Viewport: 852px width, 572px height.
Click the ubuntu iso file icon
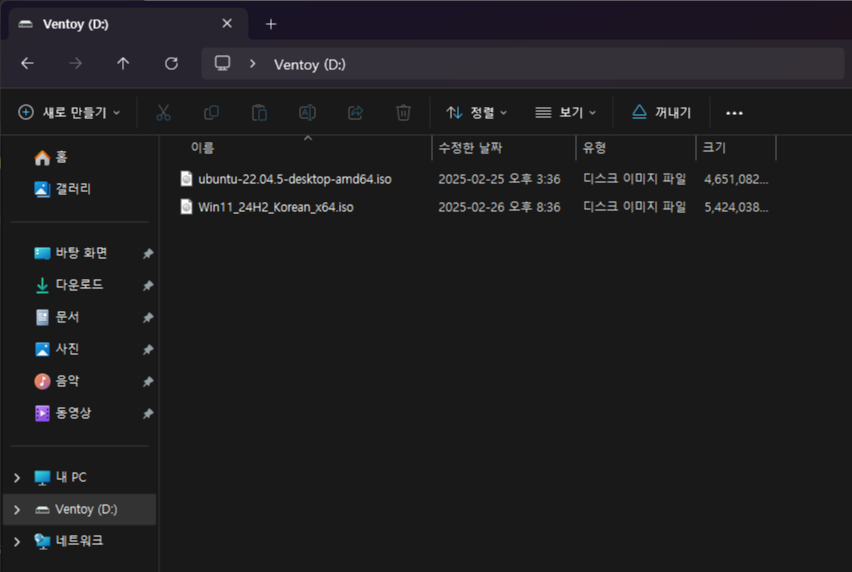(x=186, y=179)
